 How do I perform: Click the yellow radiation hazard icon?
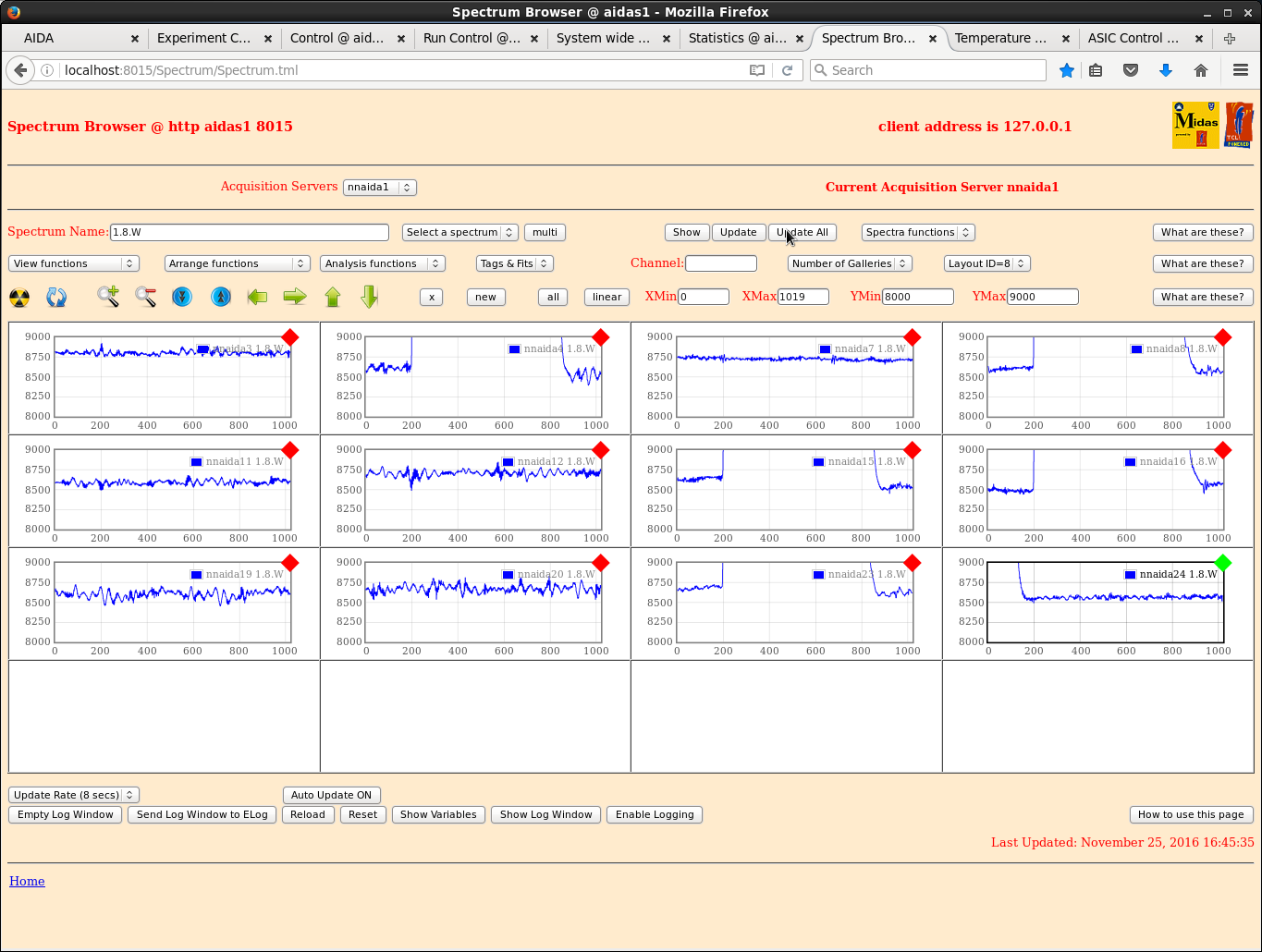19,297
